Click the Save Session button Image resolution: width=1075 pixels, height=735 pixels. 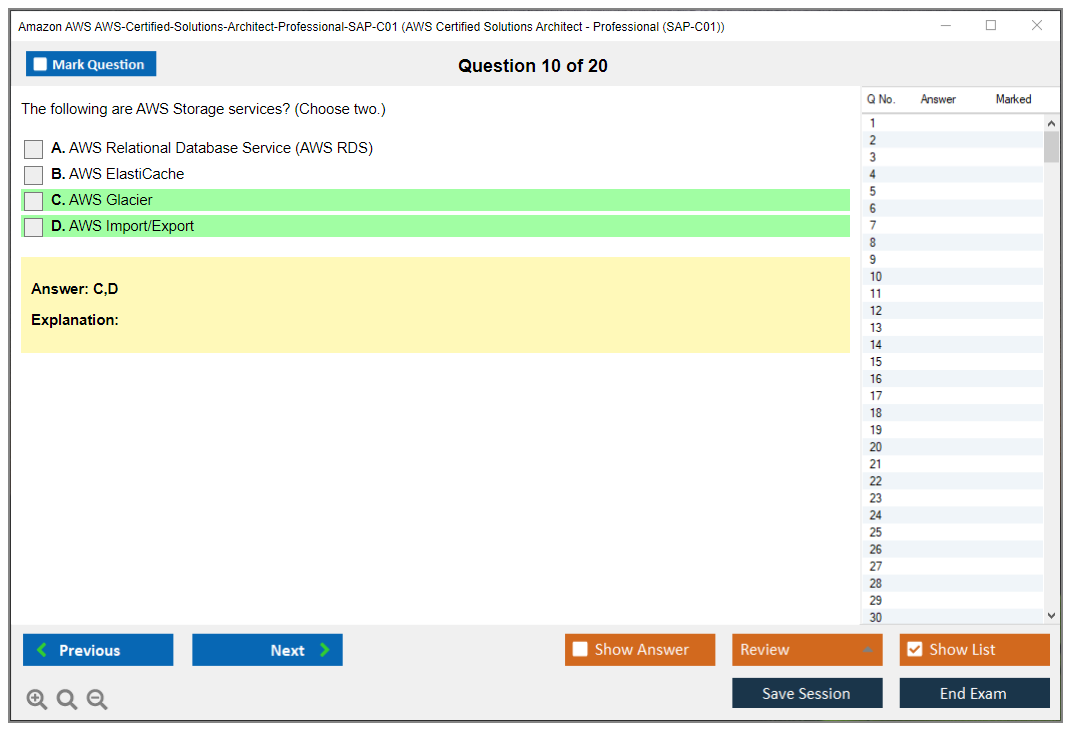coord(807,694)
